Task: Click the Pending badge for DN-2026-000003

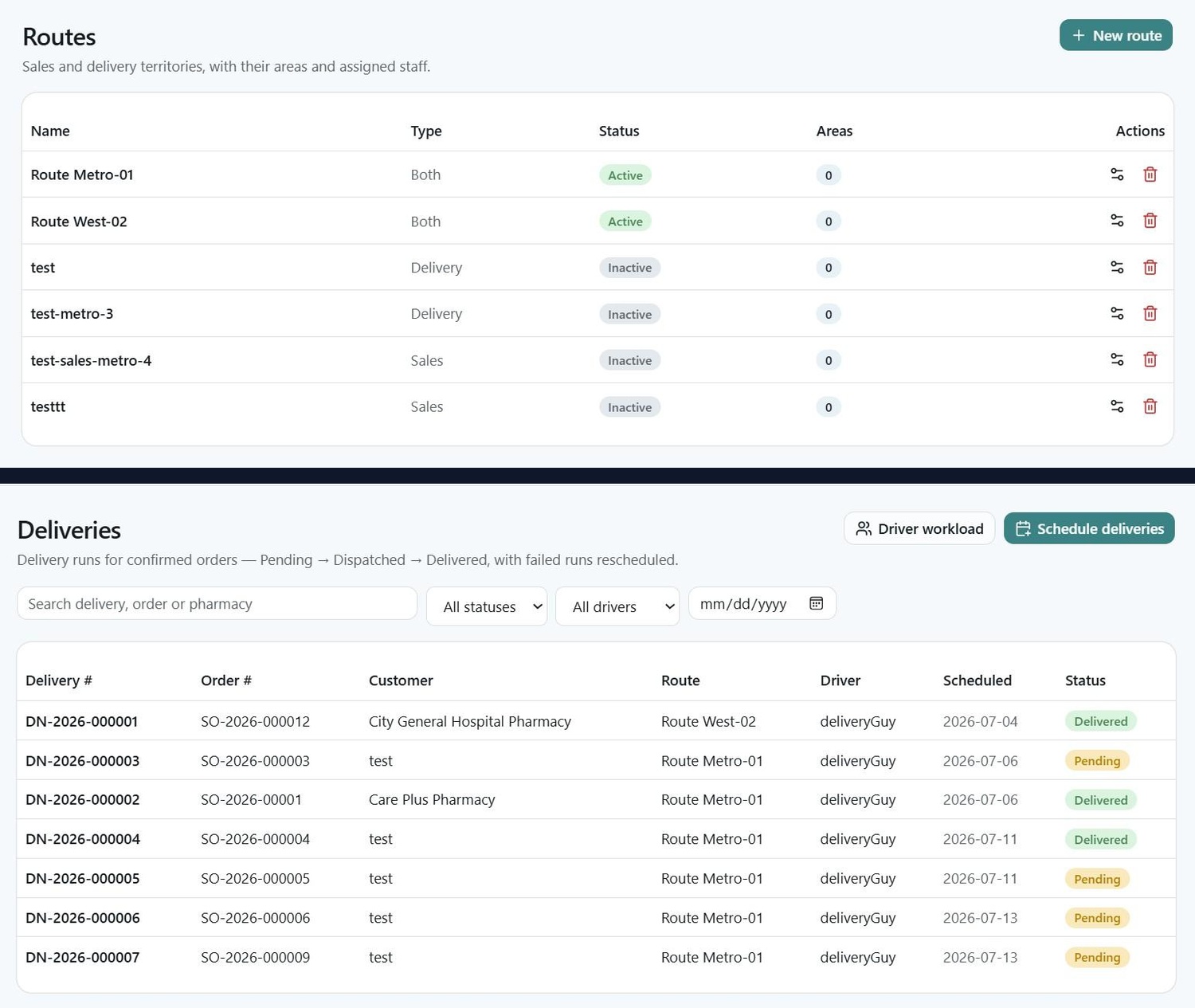Action: [1097, 761]
